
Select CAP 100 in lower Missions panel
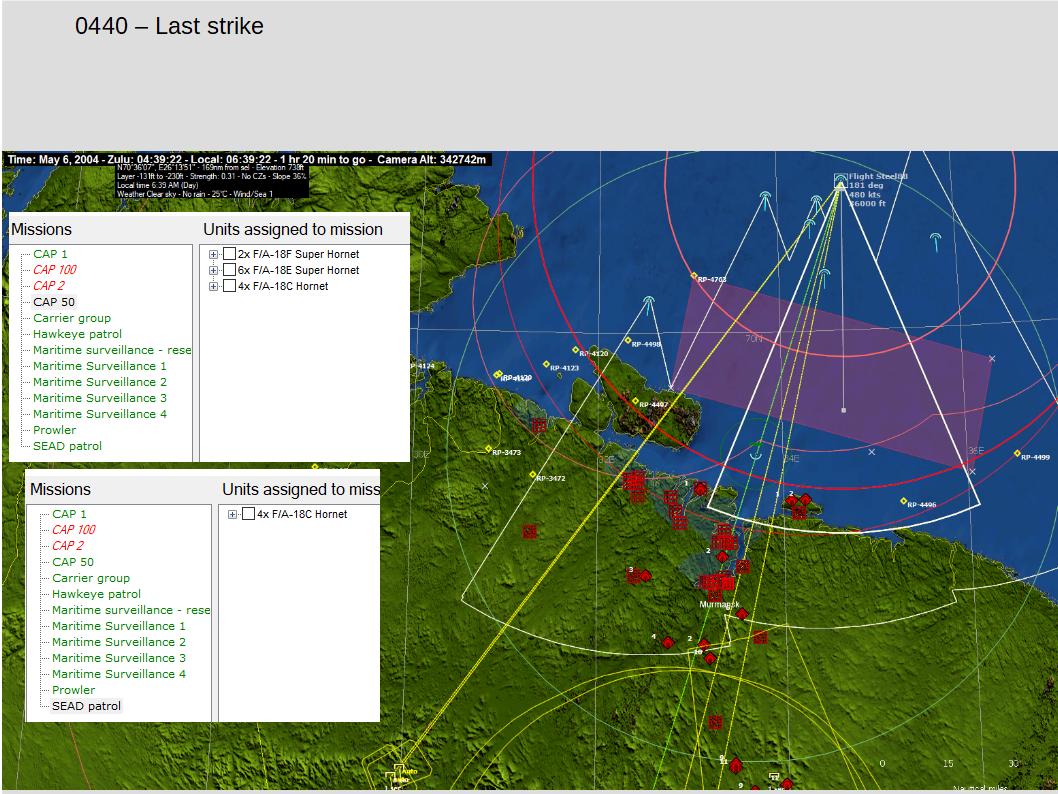pyautogui.click(x=74, y=530)
